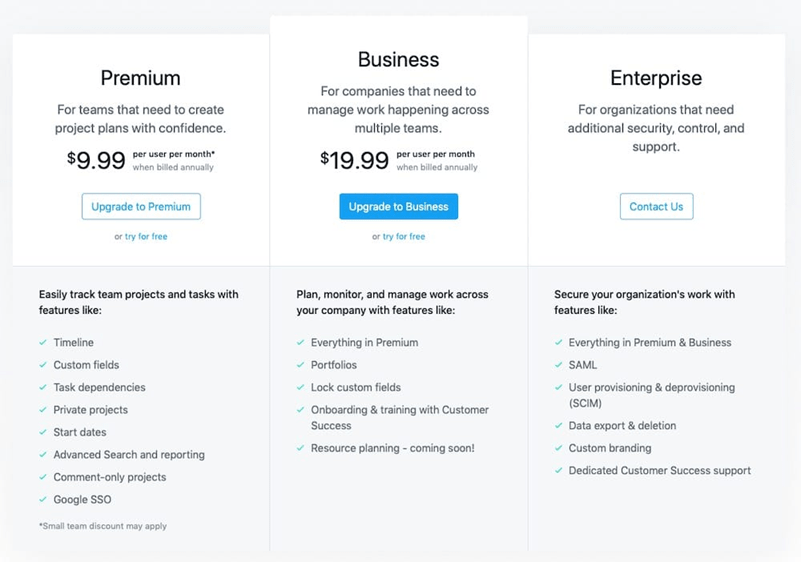Screen dimensions: 801x562
Task: Select the Premium plan heading
Action: (x=140, y=78)
